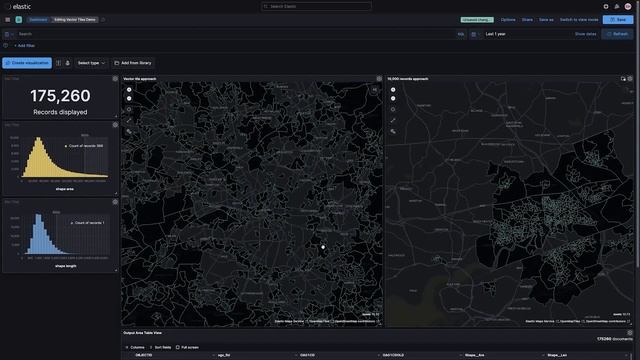This screenshot has width=640, height=360.
Task: Click the green space avatar icon
Action: [x=19, y=20]
